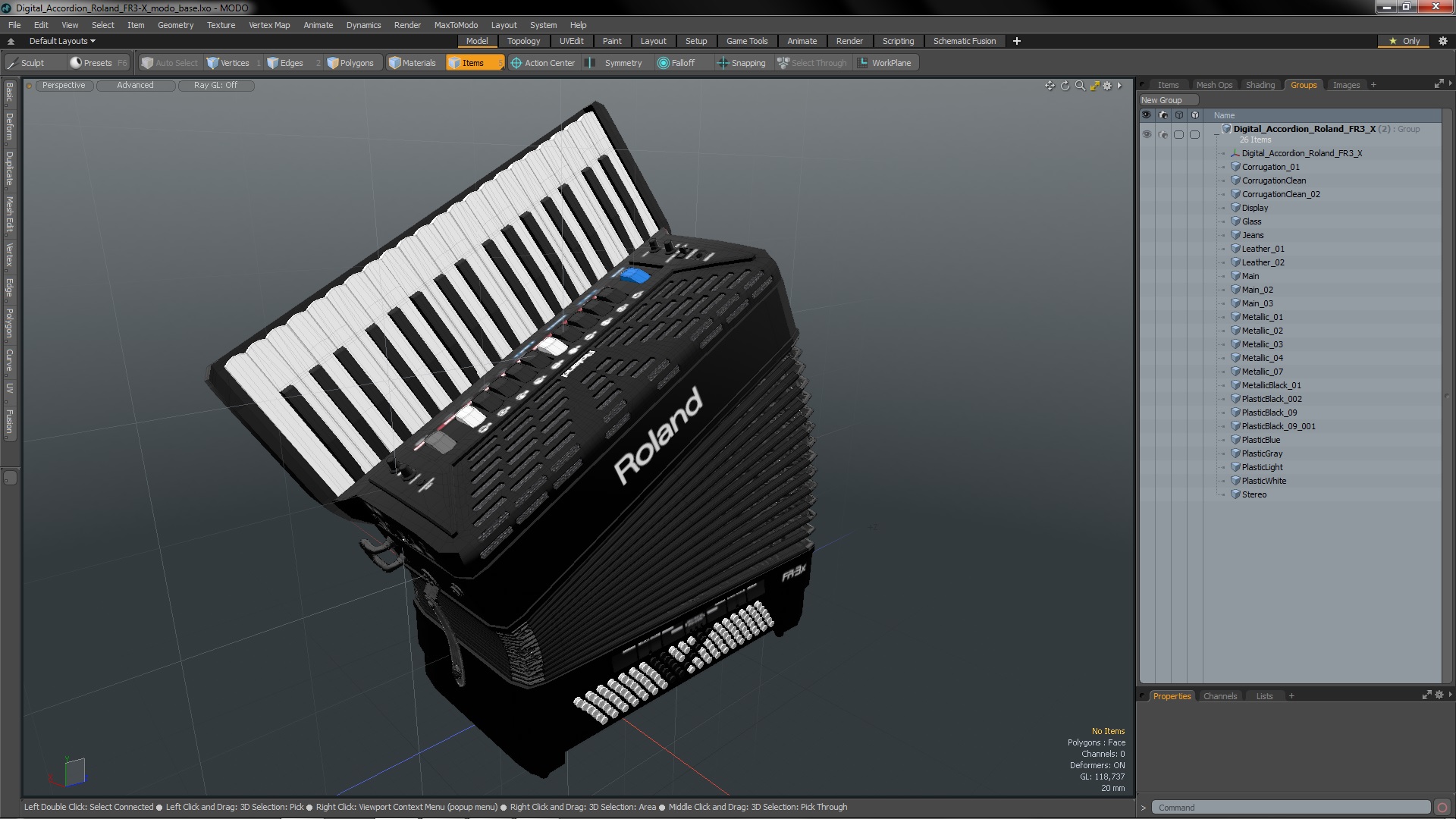Toggle the Only star option
This screenshot has width=1456, height=819.
coord(1404,41)
